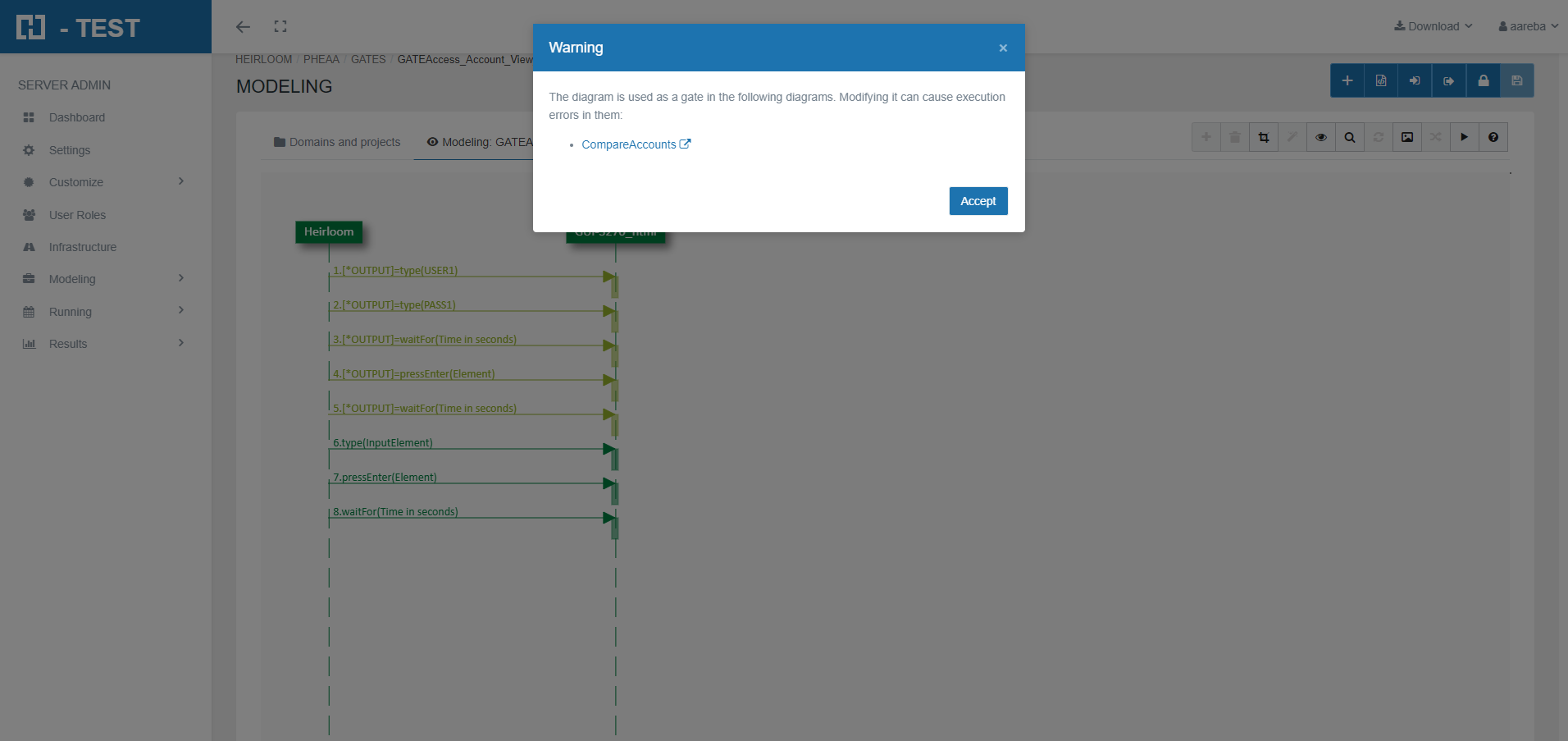
Task: Toggle the lock icon for the diagram
Action: click(x=1483, y=80)
